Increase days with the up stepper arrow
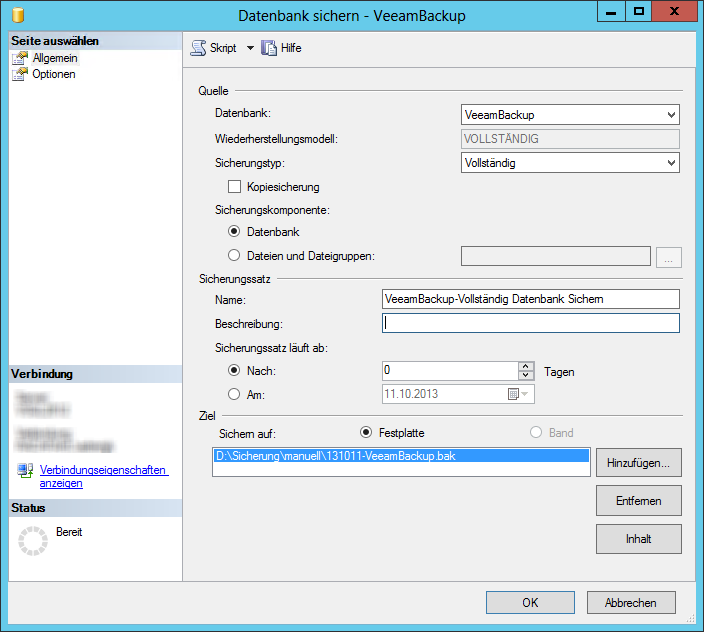 tap(526, 366)
